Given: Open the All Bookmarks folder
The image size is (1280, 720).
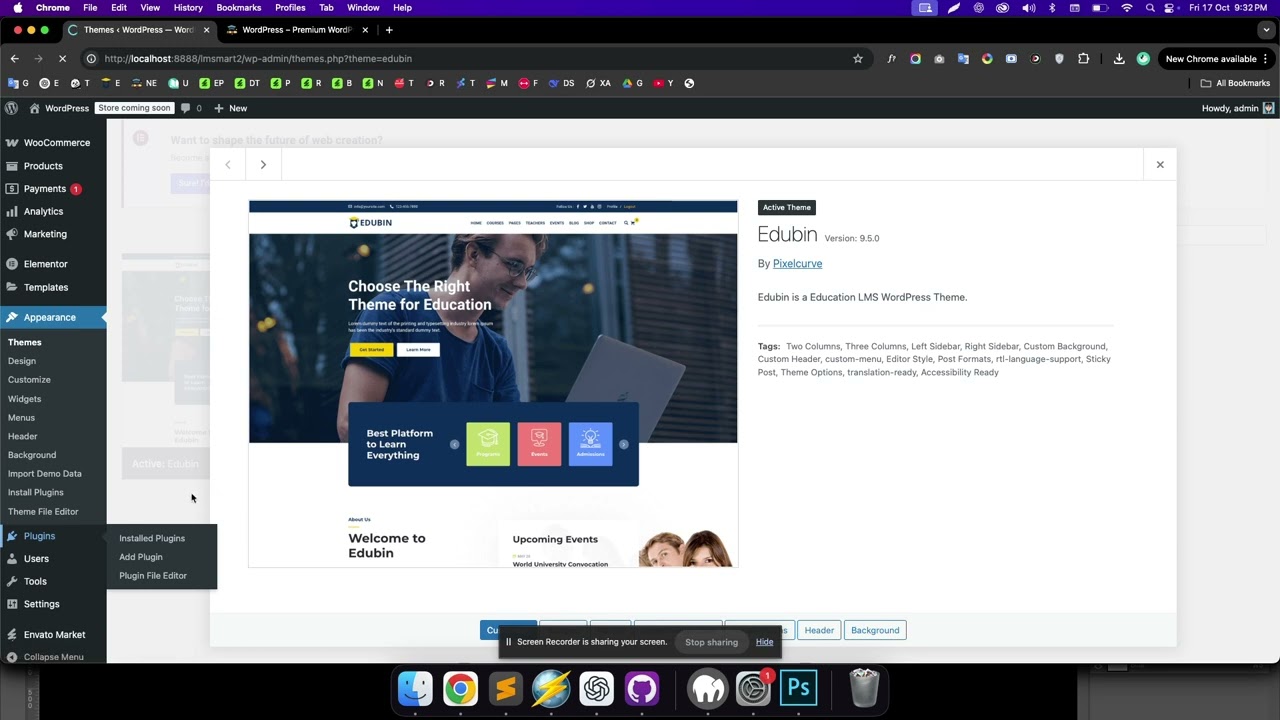Looking at the screenshot, I should [1236, 83].
